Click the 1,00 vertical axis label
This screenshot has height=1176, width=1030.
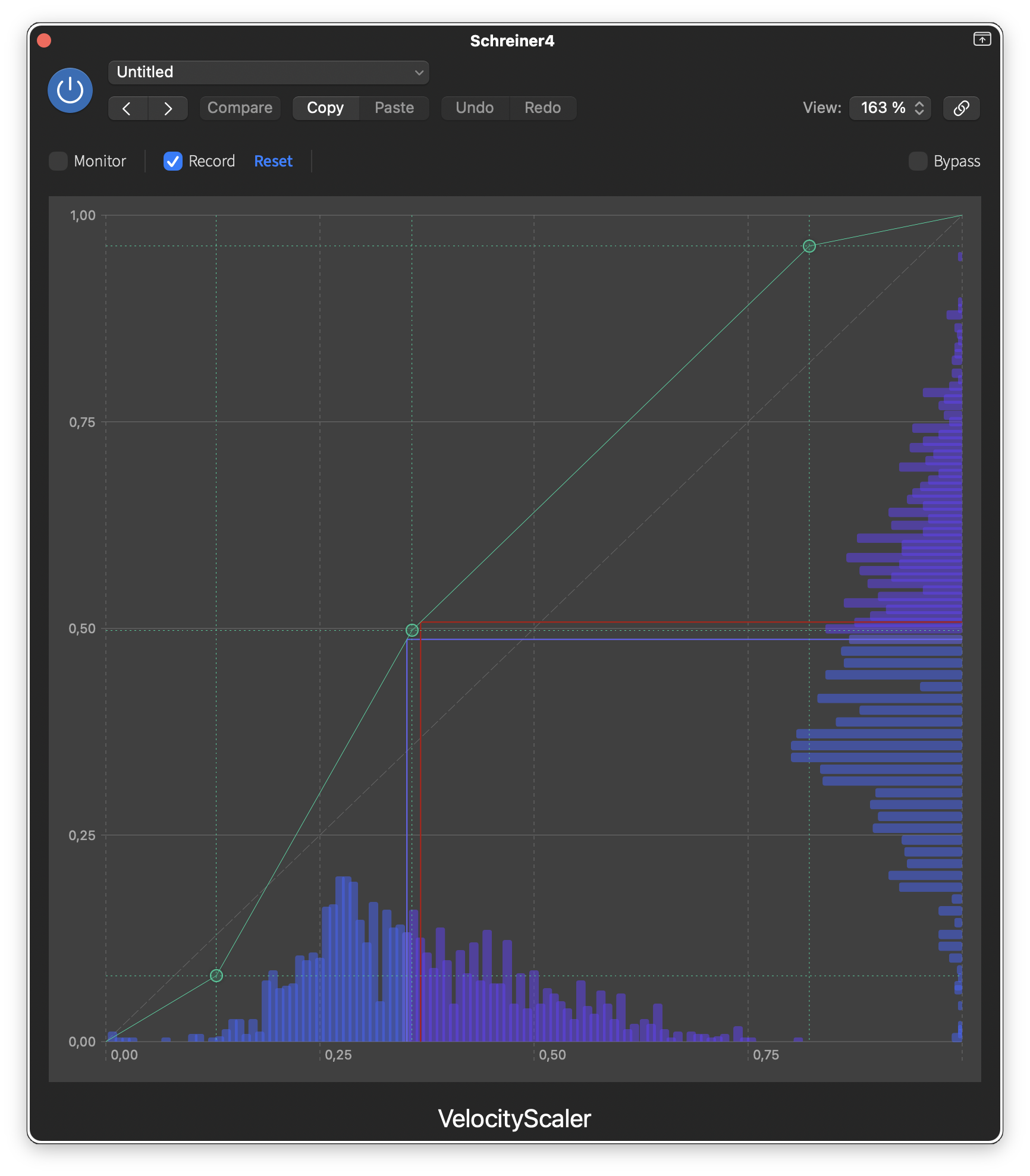(x=83, y=216)
